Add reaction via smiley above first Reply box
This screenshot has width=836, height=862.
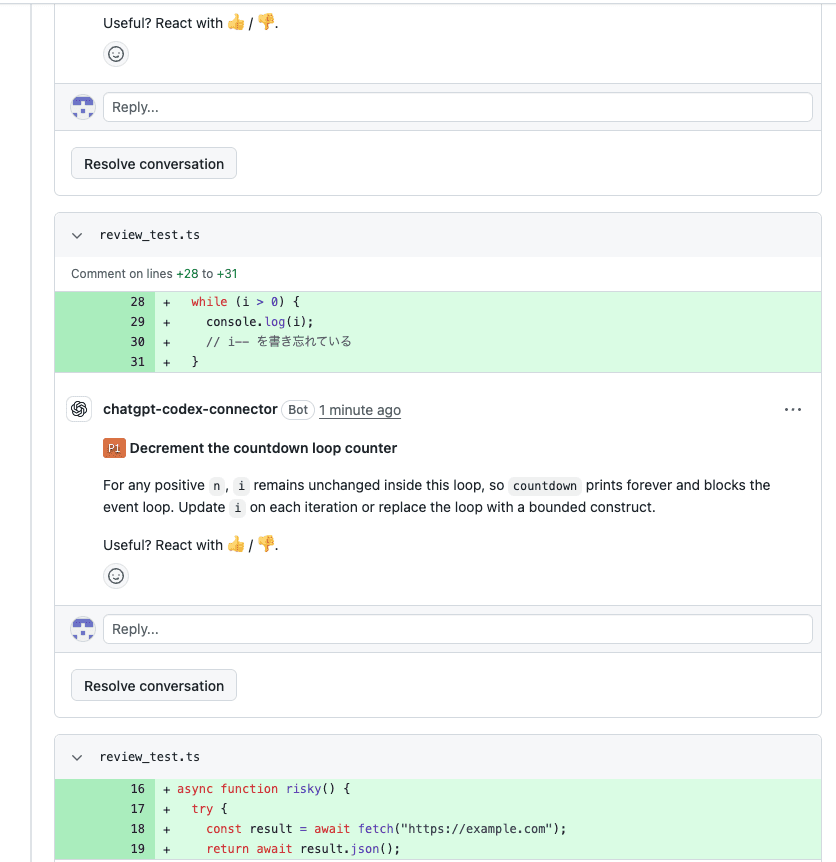point(115,54)
